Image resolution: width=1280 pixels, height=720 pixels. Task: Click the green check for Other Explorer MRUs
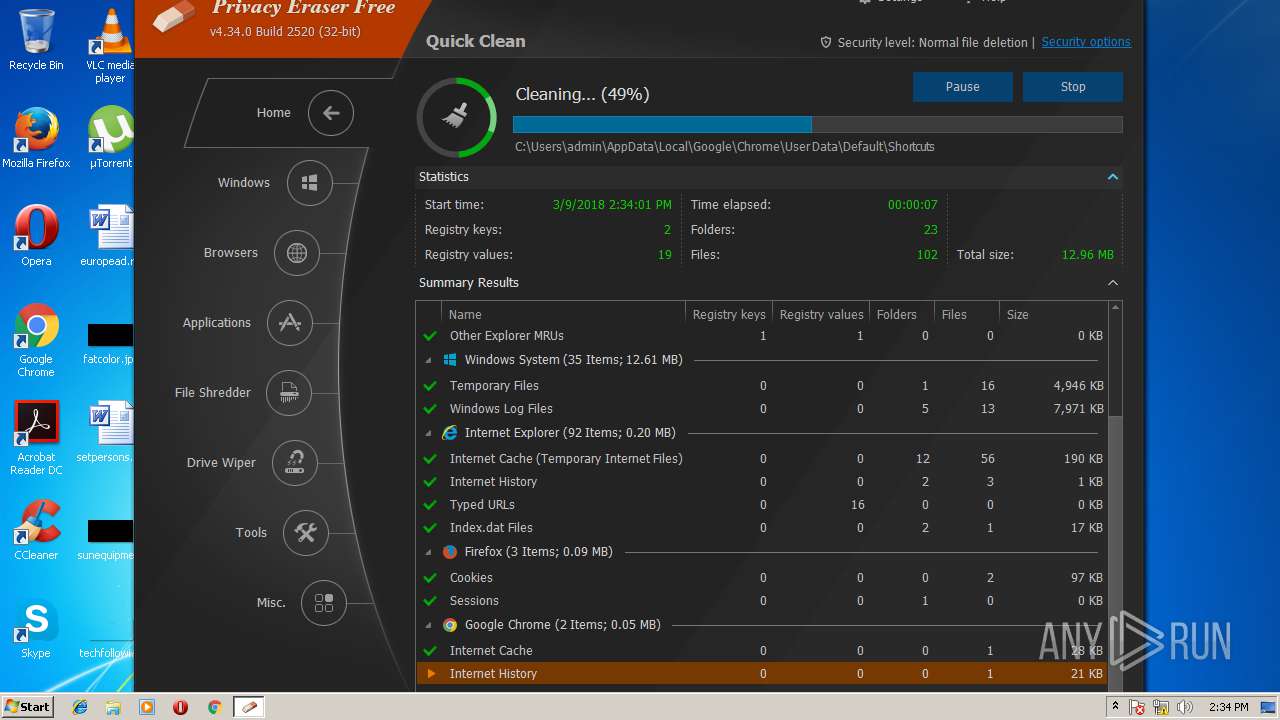click(430, 336)
